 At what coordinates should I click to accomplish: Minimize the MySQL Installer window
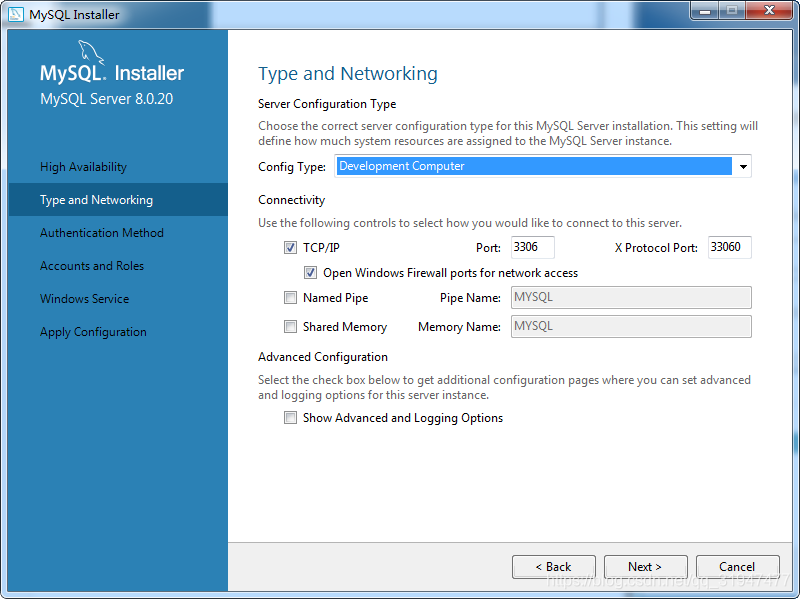[x=705, y=10]
